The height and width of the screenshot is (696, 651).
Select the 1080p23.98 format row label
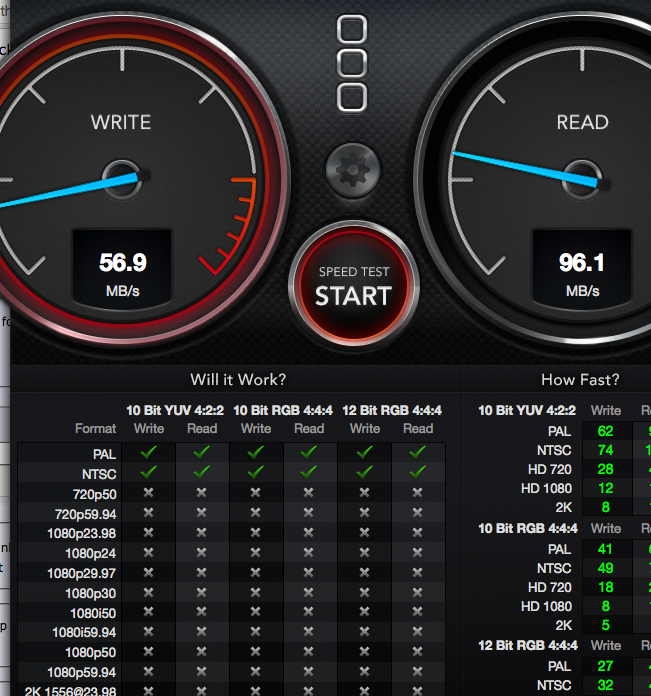click(82, 533)
